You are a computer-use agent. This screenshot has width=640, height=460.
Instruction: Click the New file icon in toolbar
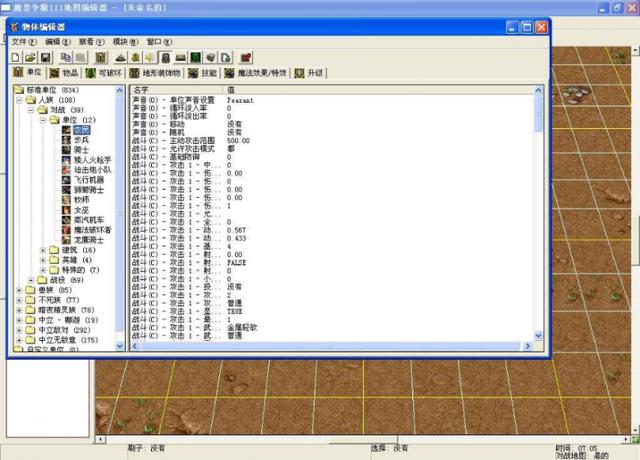(x=16, y=57)
